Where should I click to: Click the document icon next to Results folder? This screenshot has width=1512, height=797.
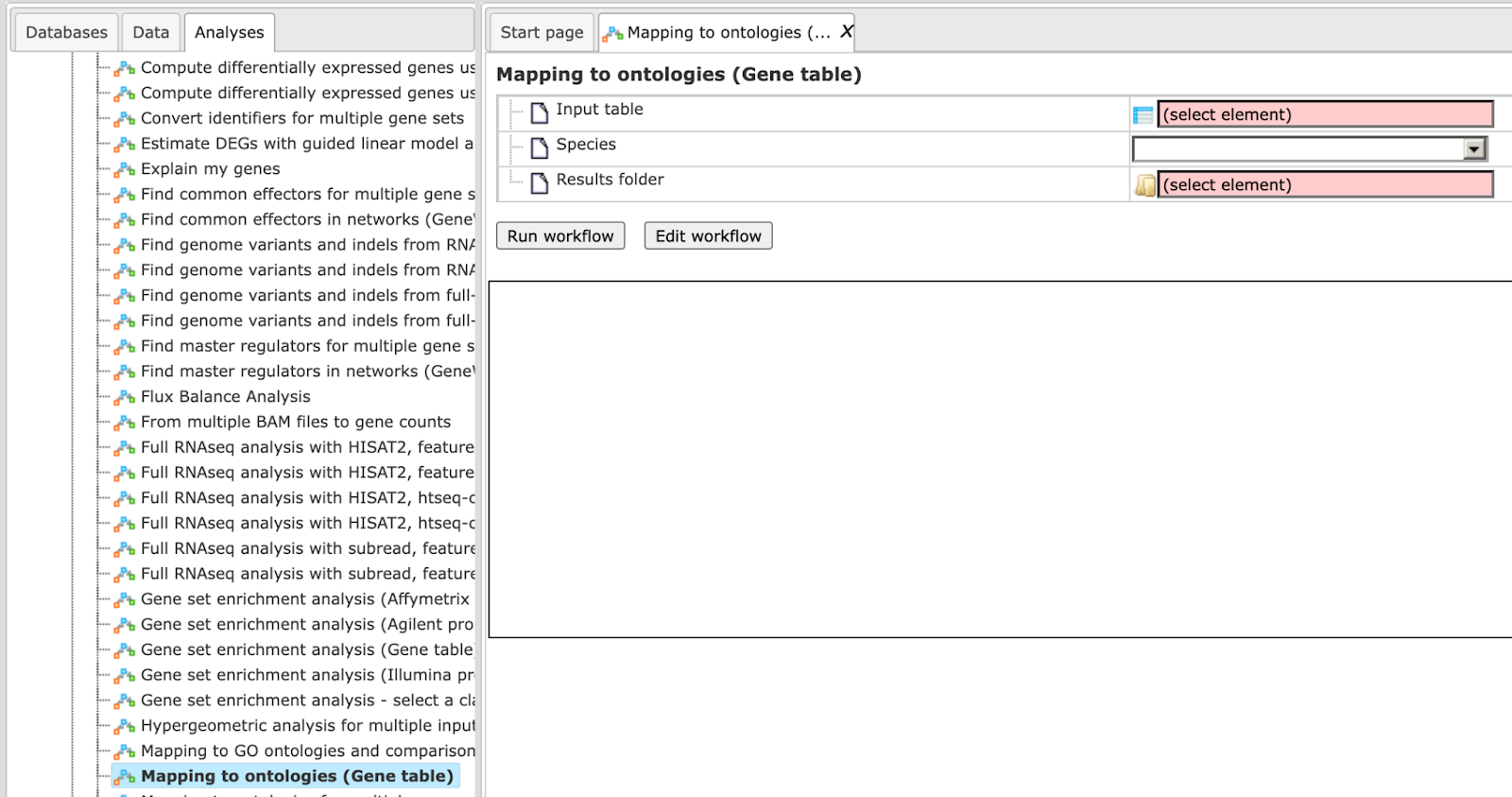pyautogui.click(x=540, y=183)
